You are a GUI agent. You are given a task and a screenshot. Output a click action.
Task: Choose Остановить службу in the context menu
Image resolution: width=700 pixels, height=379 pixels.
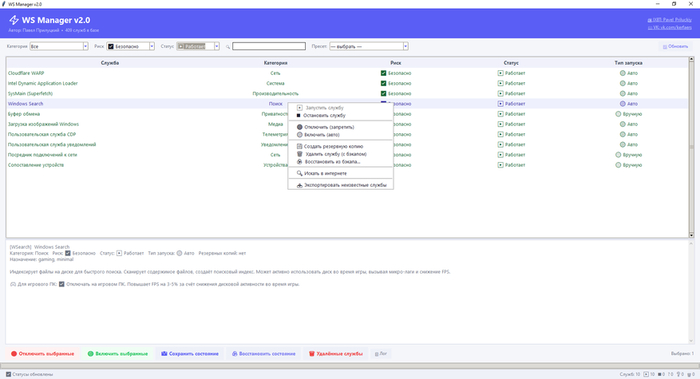[x=341, y=115]
